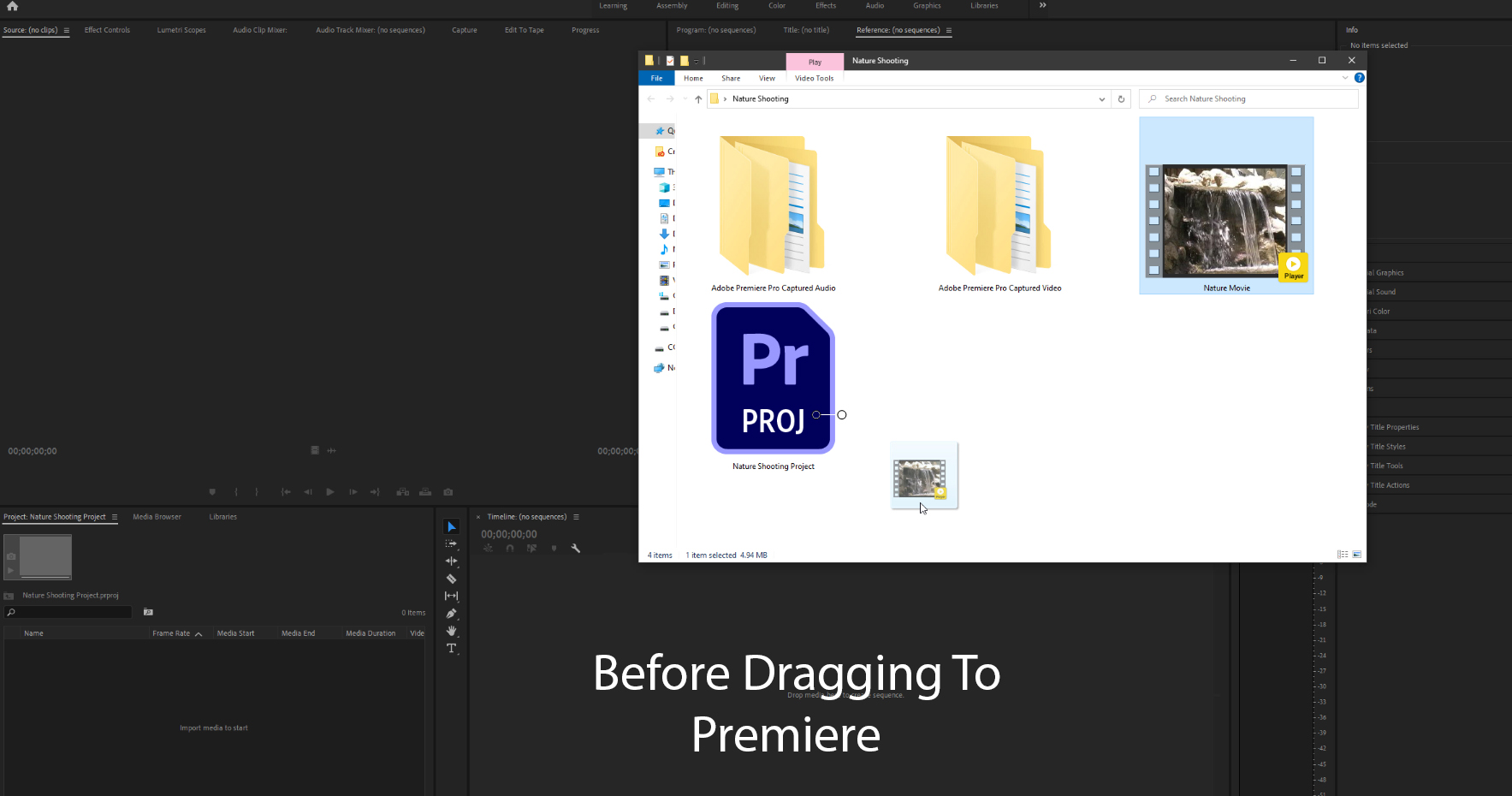Select the Hand tool
Image resolution: width=1512 pixels, height=796 pixels.
[x=452, y=632]
